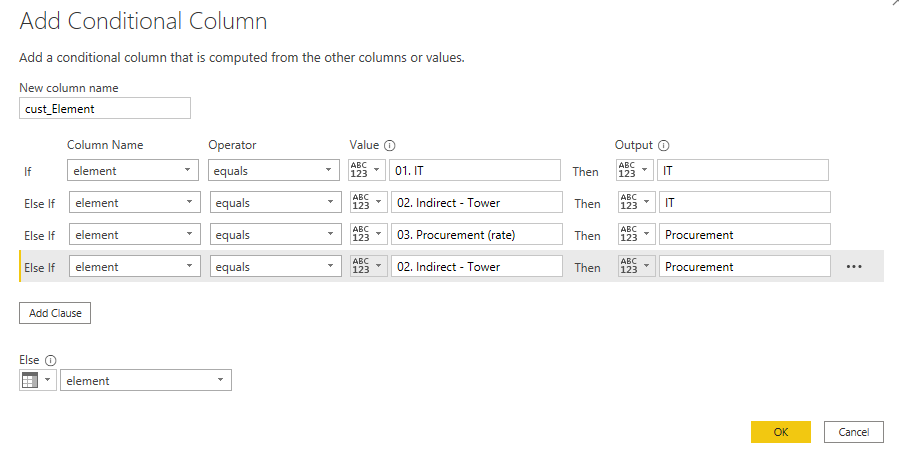Confirm with the OK button
899x454 pixels.
[x=781, y=432]
